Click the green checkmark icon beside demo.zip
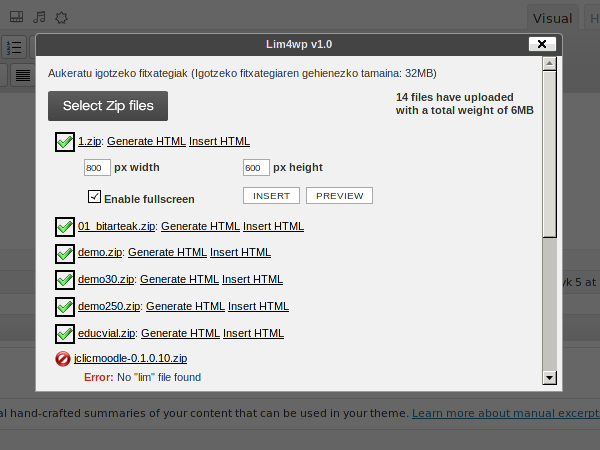600x450 pixels. click(65, 253)
